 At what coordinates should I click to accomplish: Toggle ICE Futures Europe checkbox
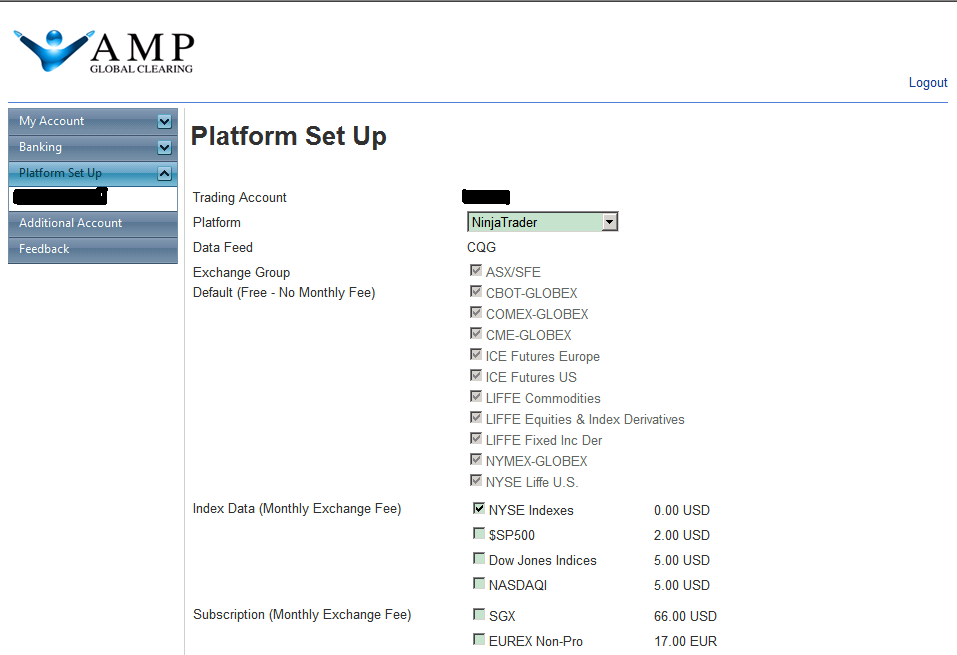tap(476, 355)
